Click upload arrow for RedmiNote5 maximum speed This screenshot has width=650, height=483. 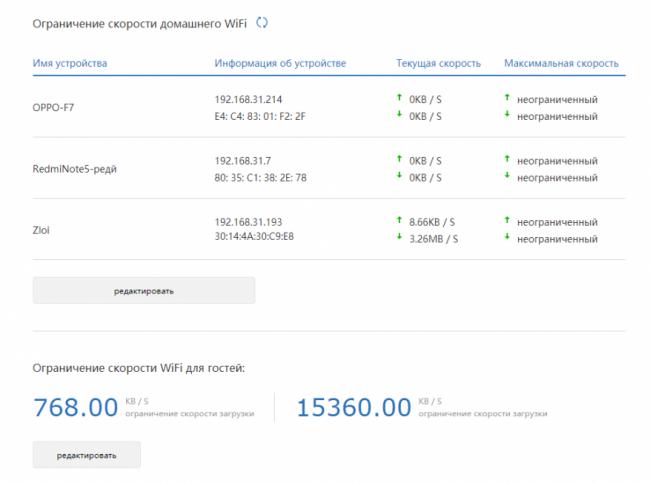(508, 159)
